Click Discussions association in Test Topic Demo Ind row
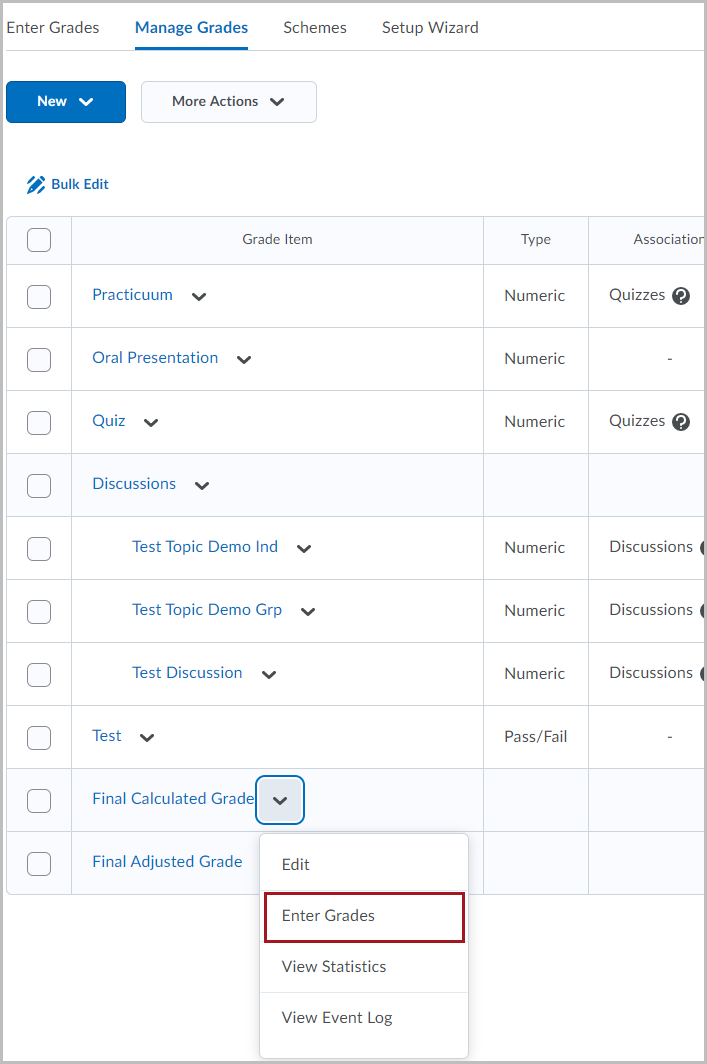This screenshot has width=707, height=1064. (x=651, y=547)
